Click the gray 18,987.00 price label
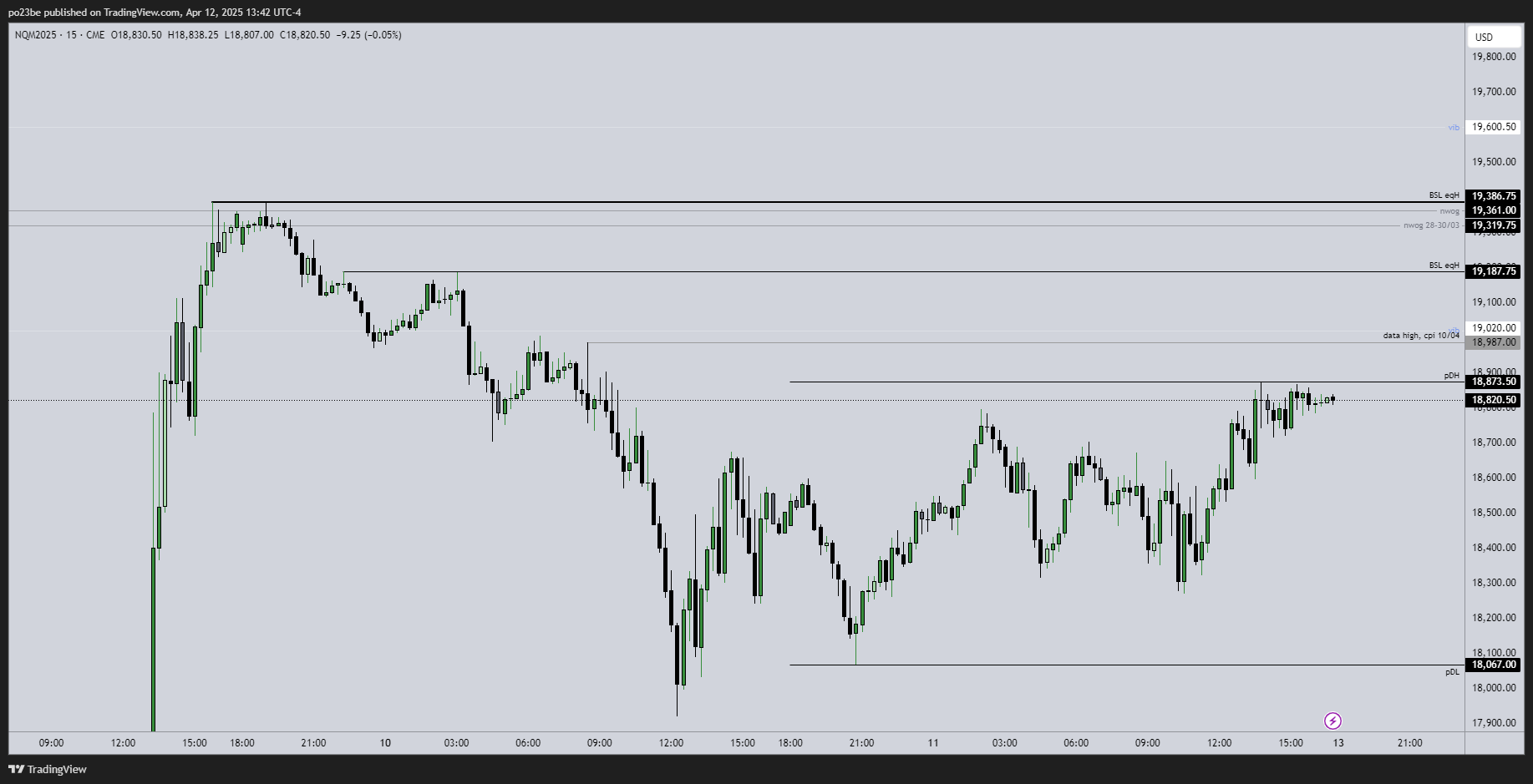Viewport: 1533px width, 784px height. (x=1493, y=342)
